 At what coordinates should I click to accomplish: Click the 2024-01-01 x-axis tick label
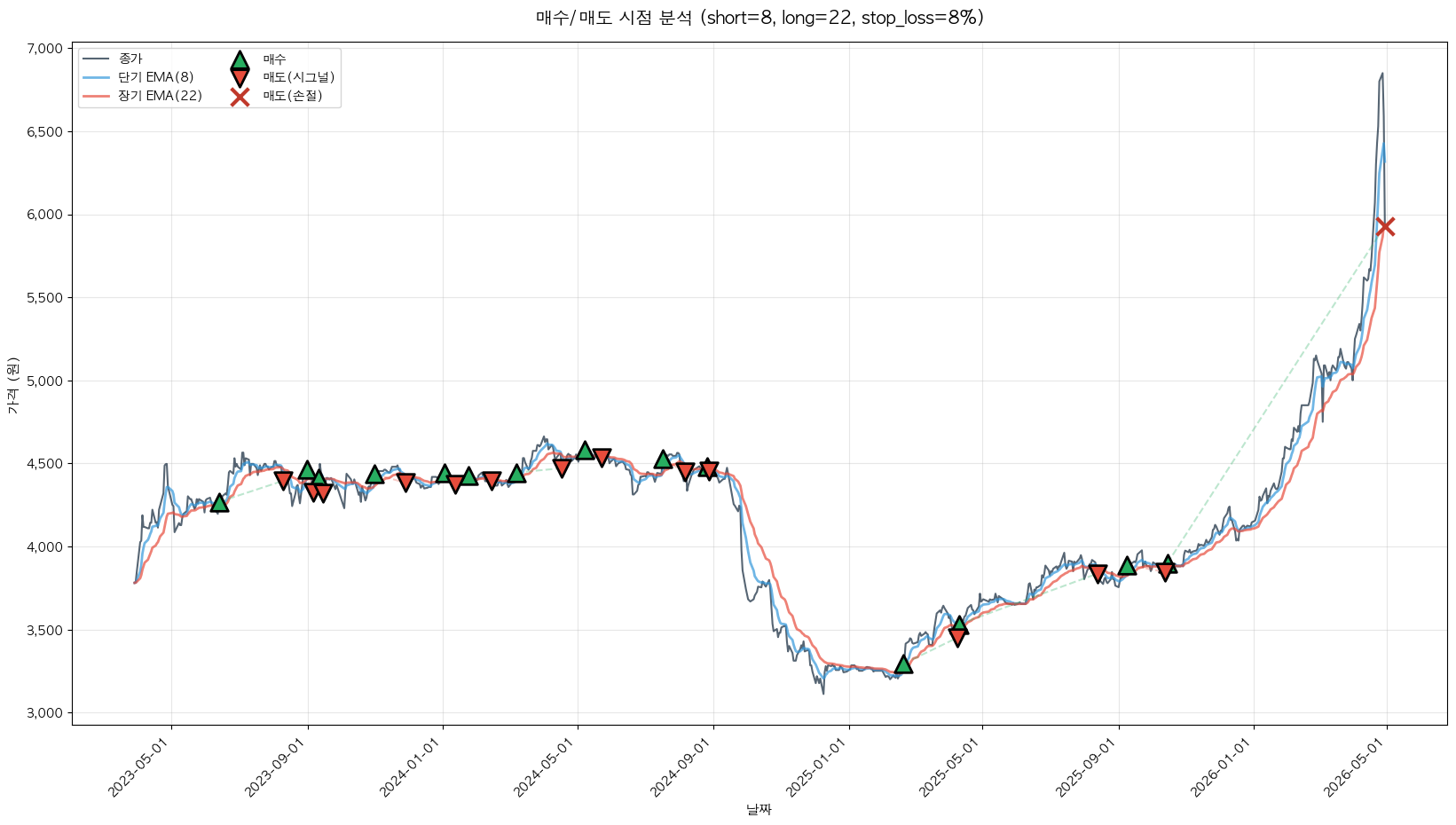tap(411, 768)
